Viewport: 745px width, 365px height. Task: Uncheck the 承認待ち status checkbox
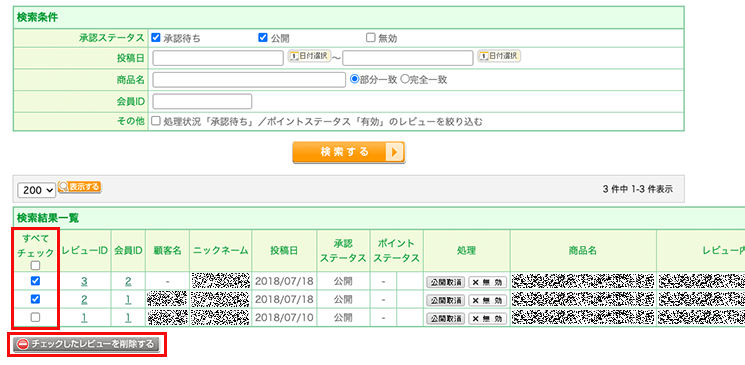click(155, 38)
